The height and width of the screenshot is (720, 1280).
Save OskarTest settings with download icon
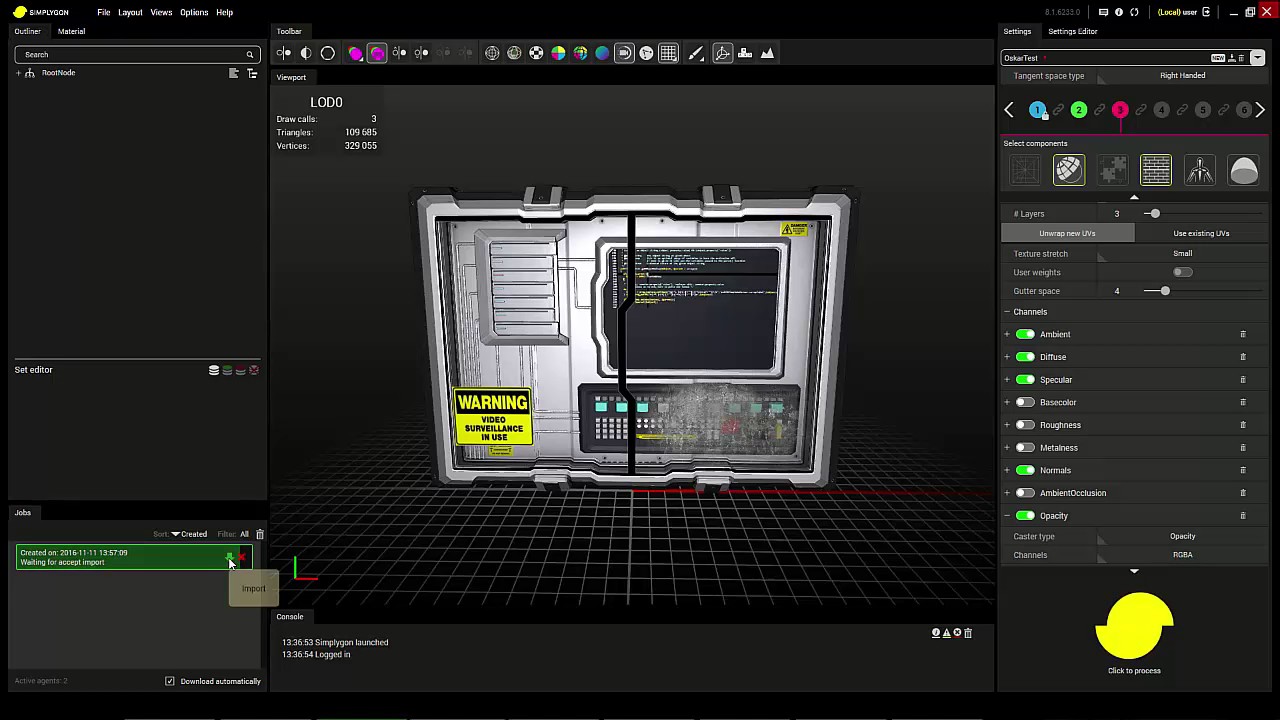1232,58
